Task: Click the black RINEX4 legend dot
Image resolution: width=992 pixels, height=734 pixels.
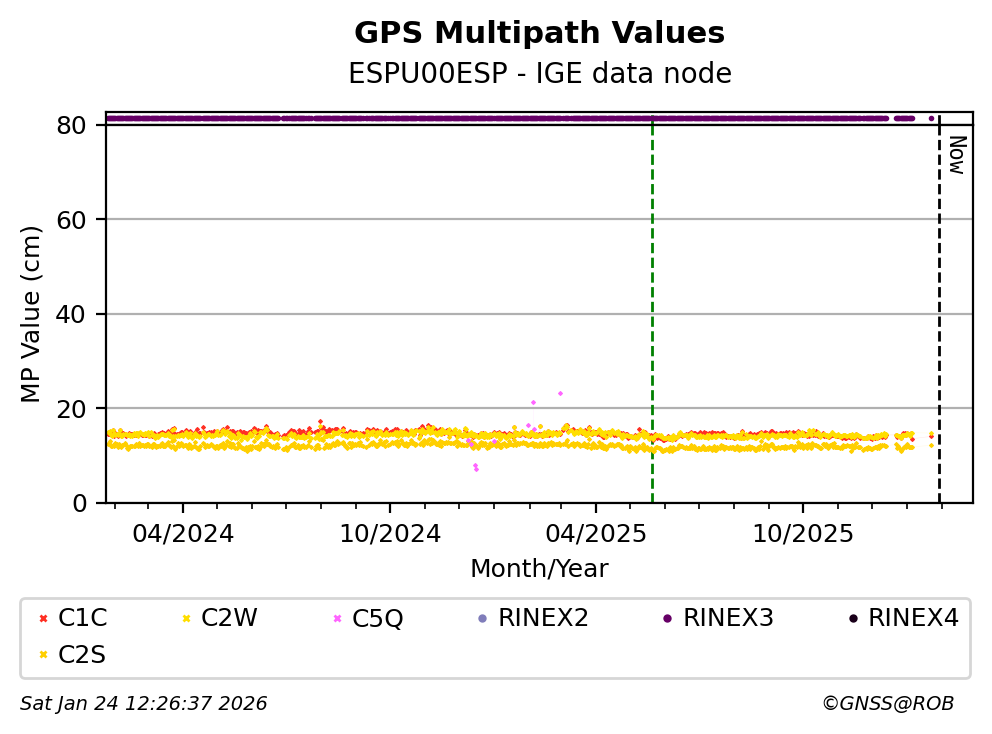Action: [852, 619]
